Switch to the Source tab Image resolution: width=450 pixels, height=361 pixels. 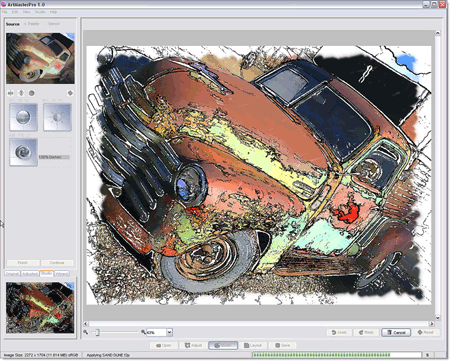pos(13,24)
